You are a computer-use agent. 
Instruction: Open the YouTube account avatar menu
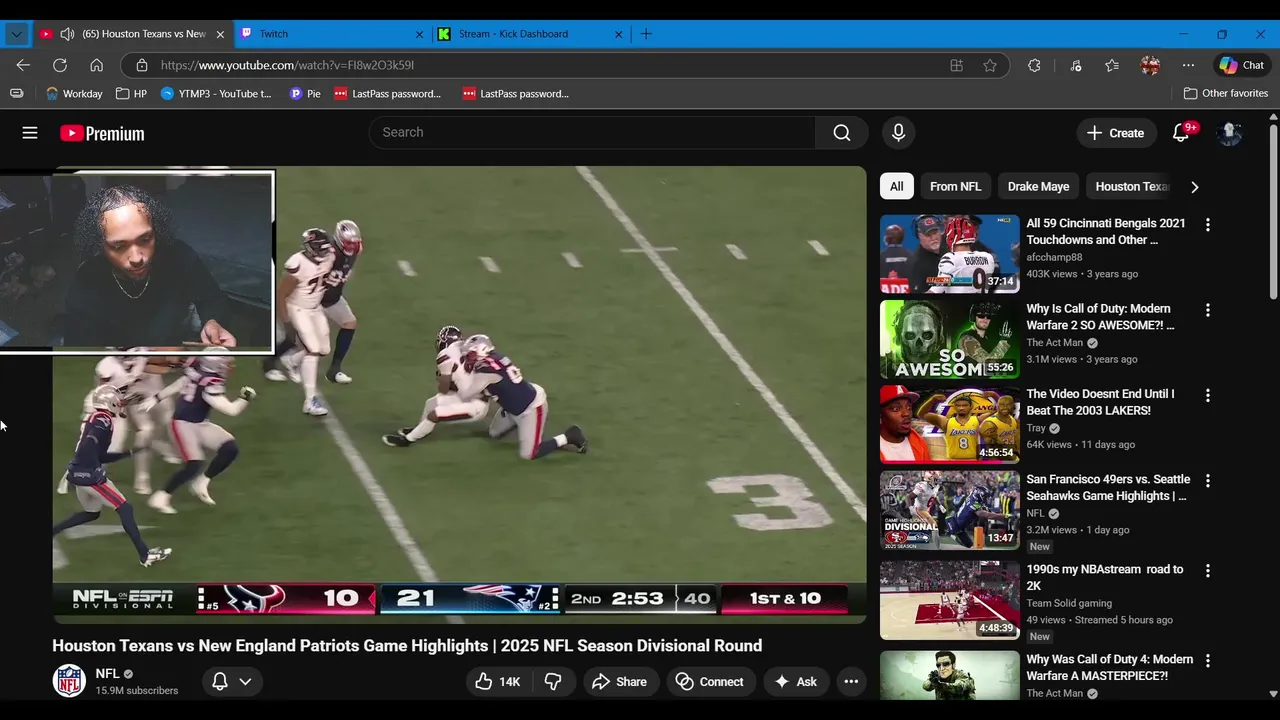(1230, 133)
